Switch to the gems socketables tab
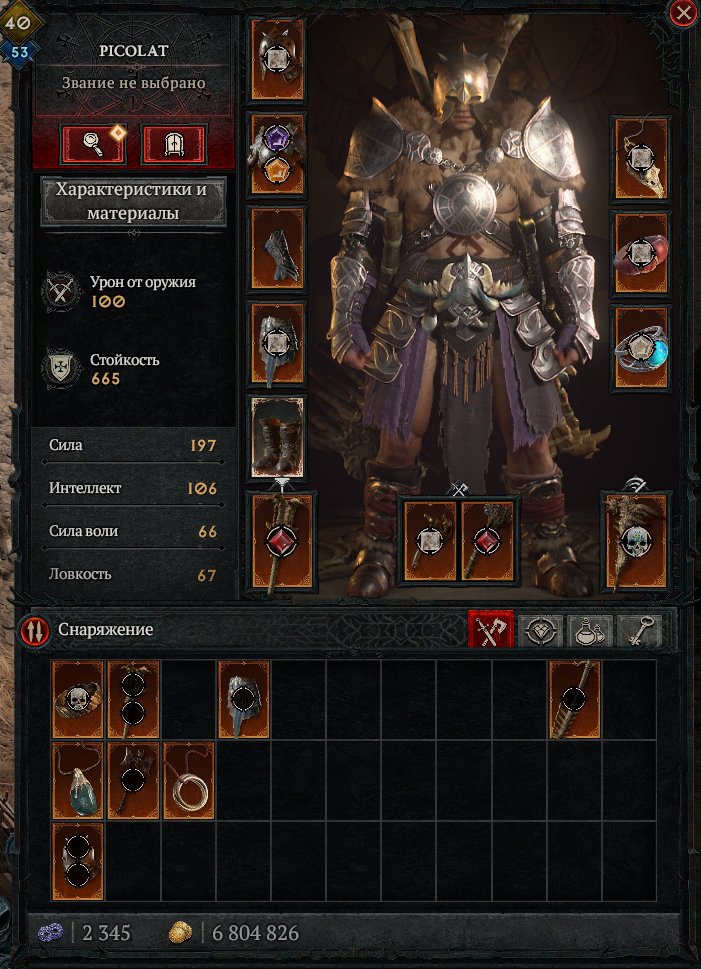This screenshot has width=701, height=969. tap(540, 631)
